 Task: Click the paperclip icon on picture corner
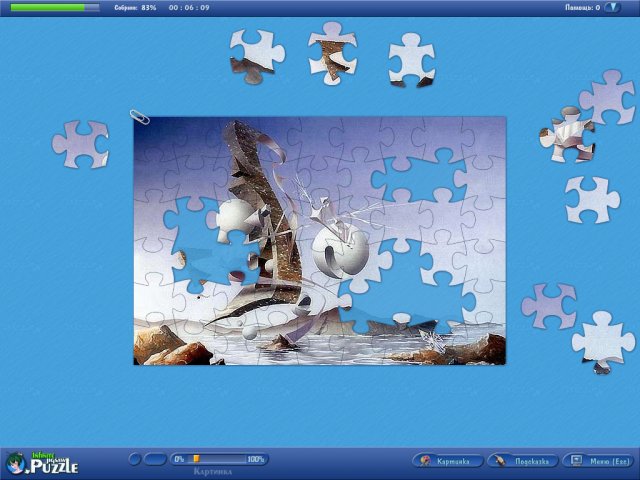tap(140, 117)
